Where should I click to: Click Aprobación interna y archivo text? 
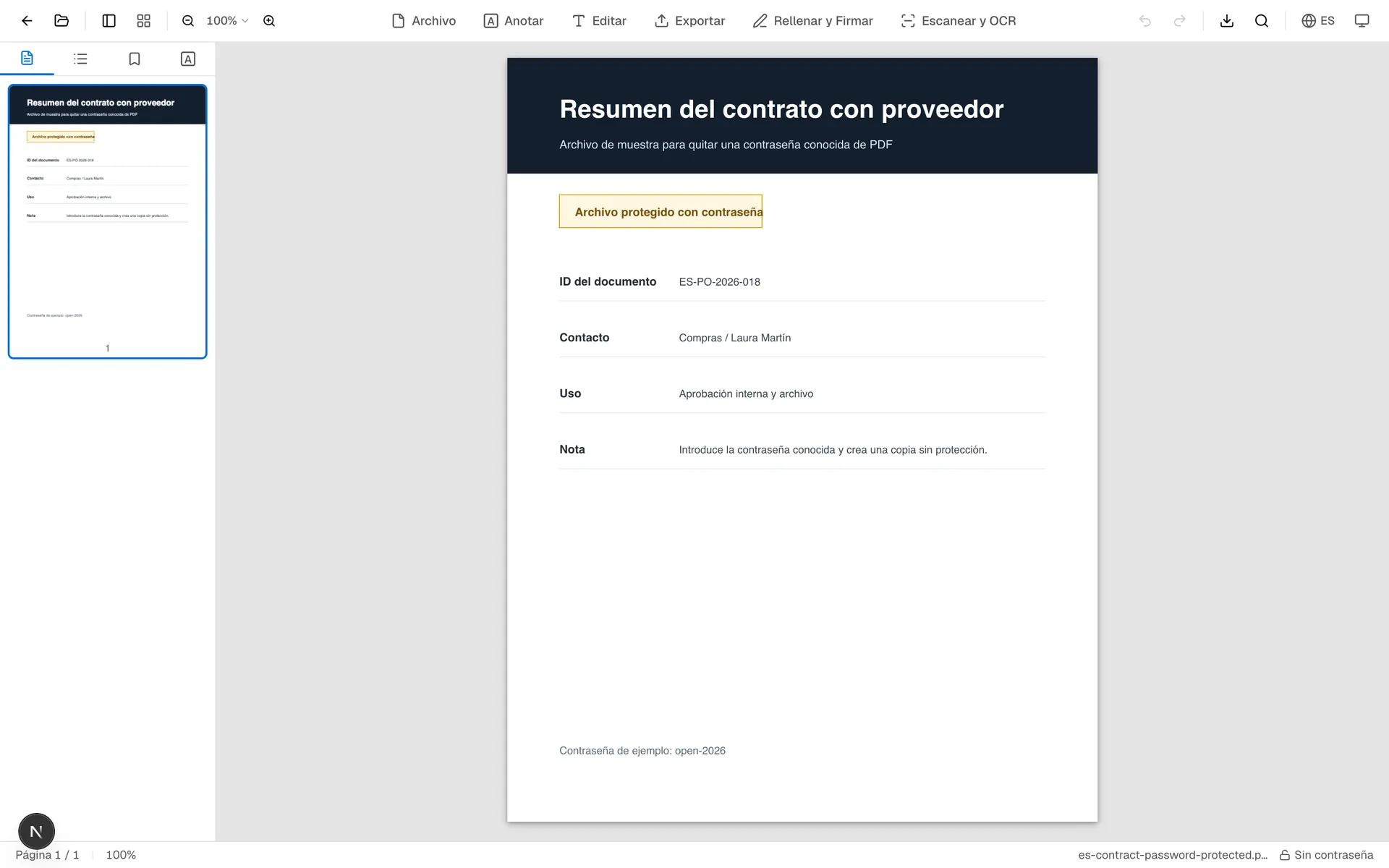[x=746, y=393]
